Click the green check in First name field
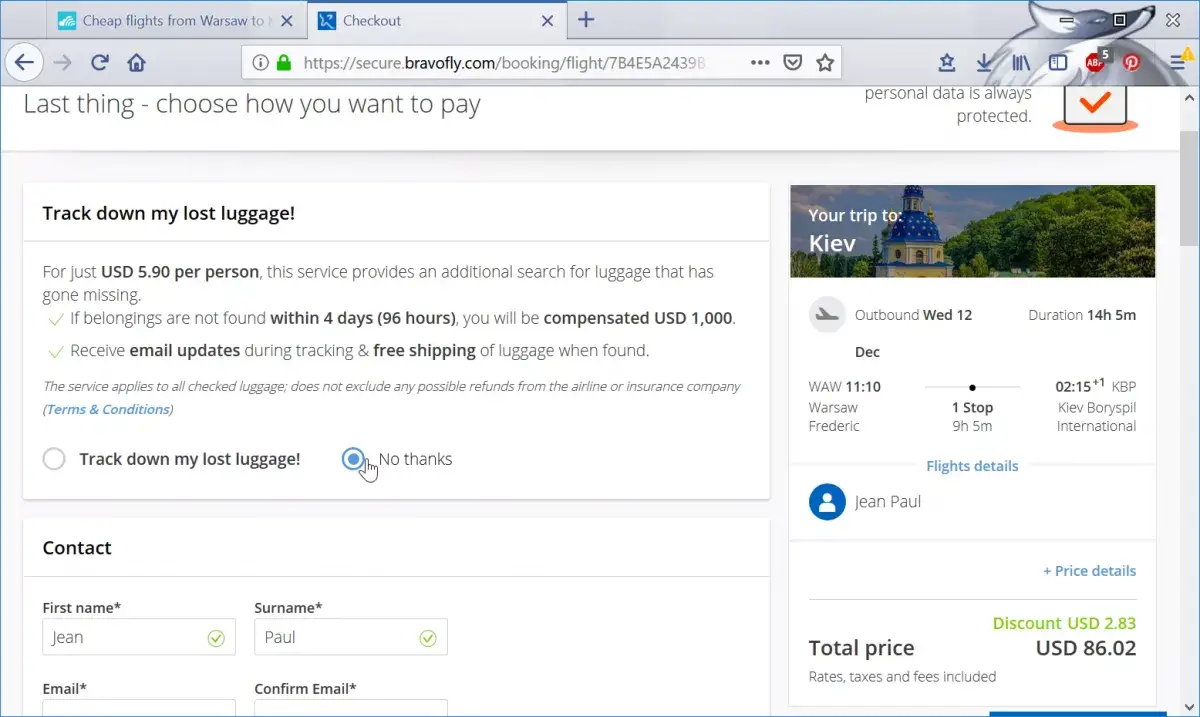The image size is (1200, 717). [216, 637]
